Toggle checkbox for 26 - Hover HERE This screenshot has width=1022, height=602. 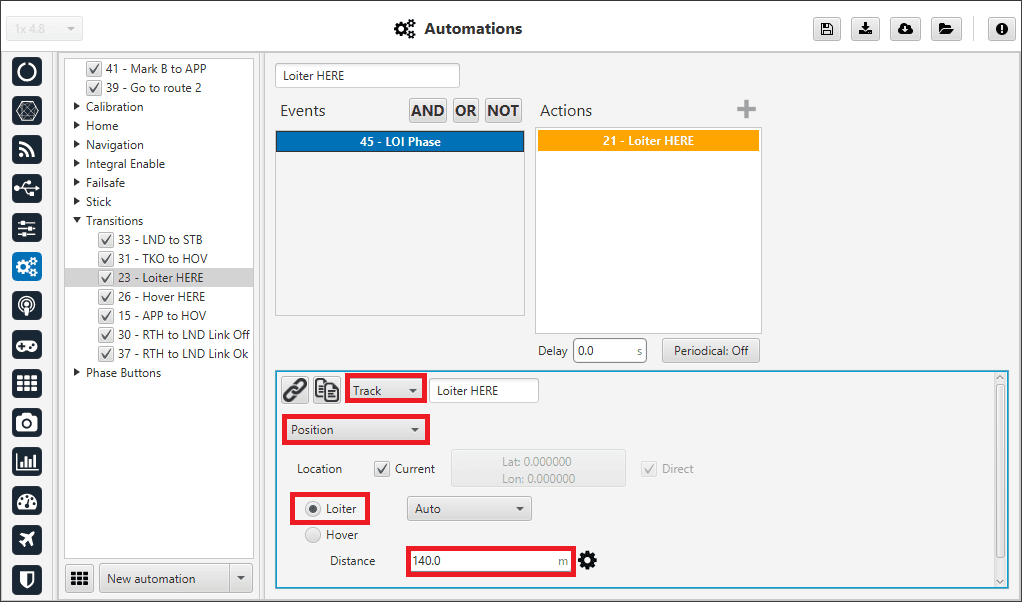coord(106,297)
